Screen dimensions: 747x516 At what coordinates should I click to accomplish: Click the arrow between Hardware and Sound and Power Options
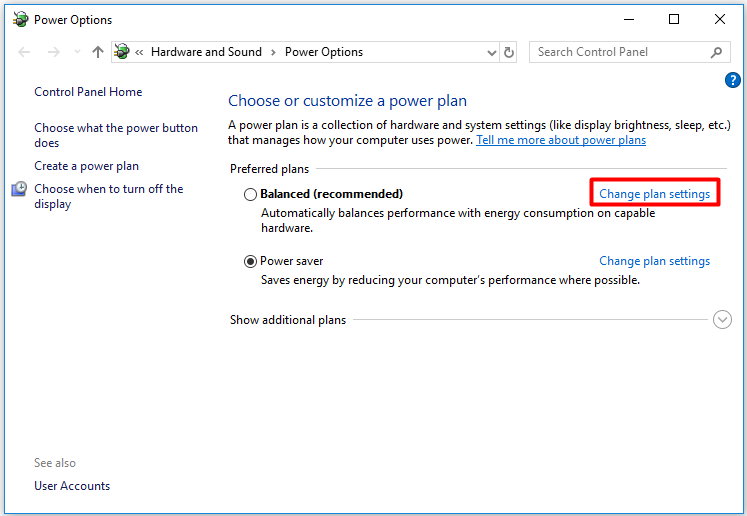(273, 52)
